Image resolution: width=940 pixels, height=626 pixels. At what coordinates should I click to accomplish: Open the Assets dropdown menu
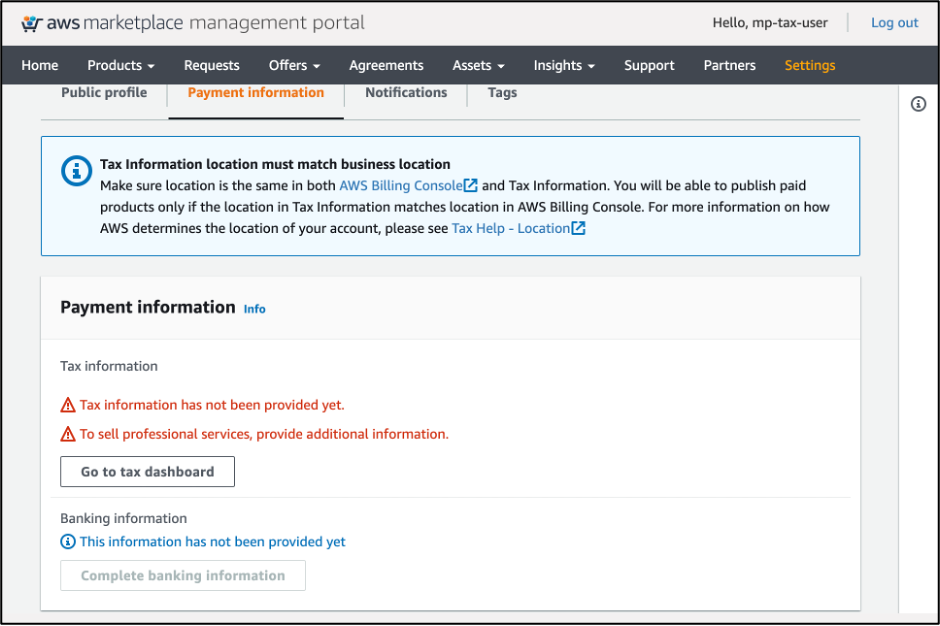pyautogui.click(x=478, y=65)
